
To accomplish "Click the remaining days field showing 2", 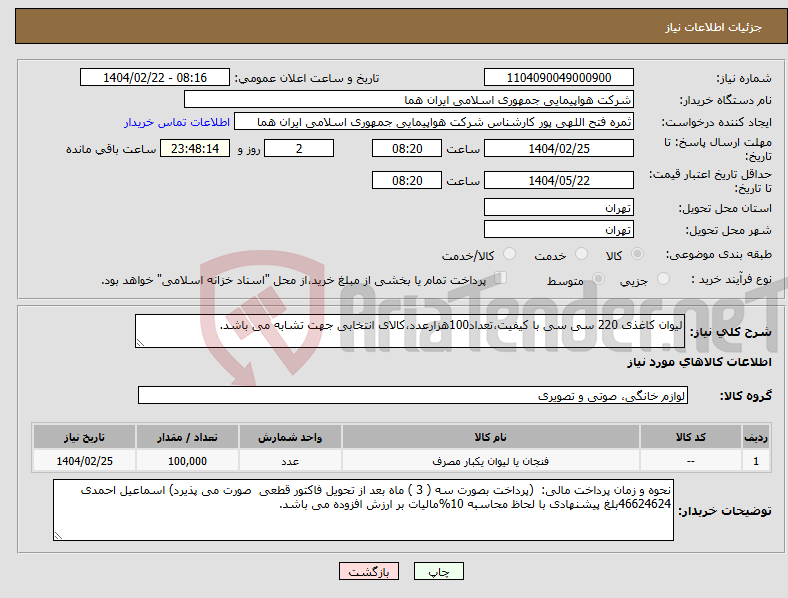I will [299, 148].
